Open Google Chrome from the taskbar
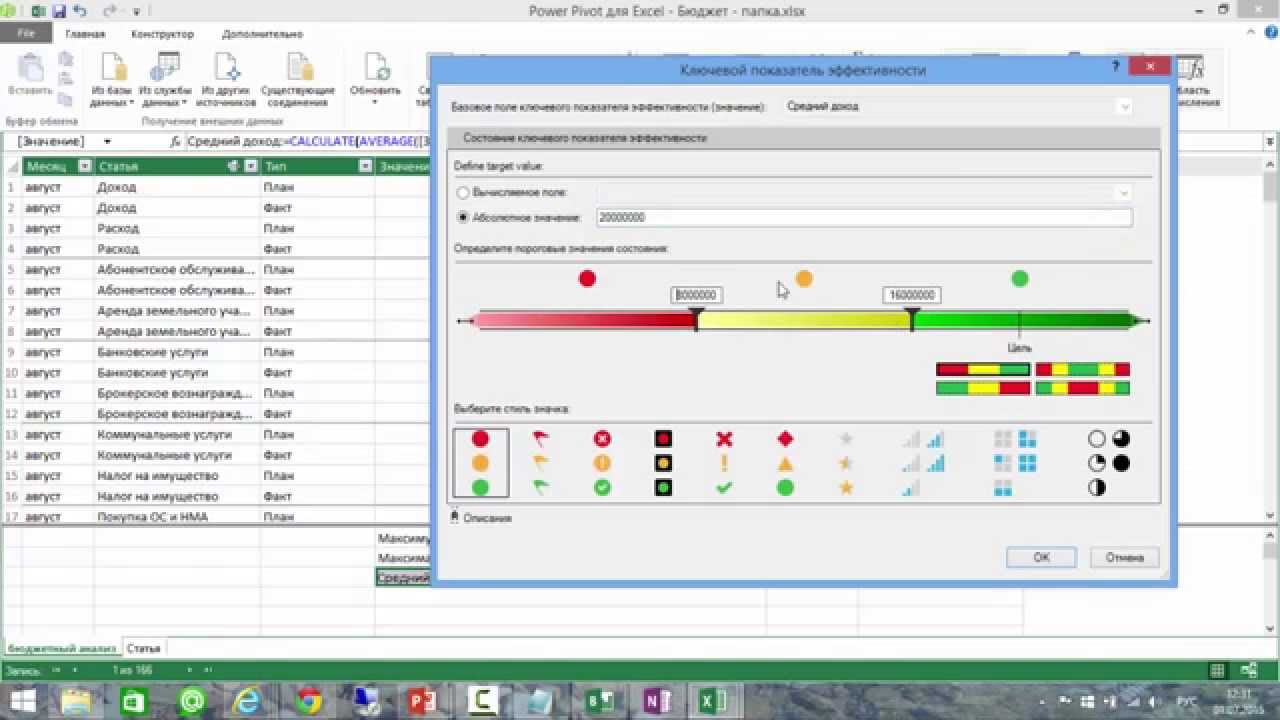The image size is (1280, 720). 308,702
